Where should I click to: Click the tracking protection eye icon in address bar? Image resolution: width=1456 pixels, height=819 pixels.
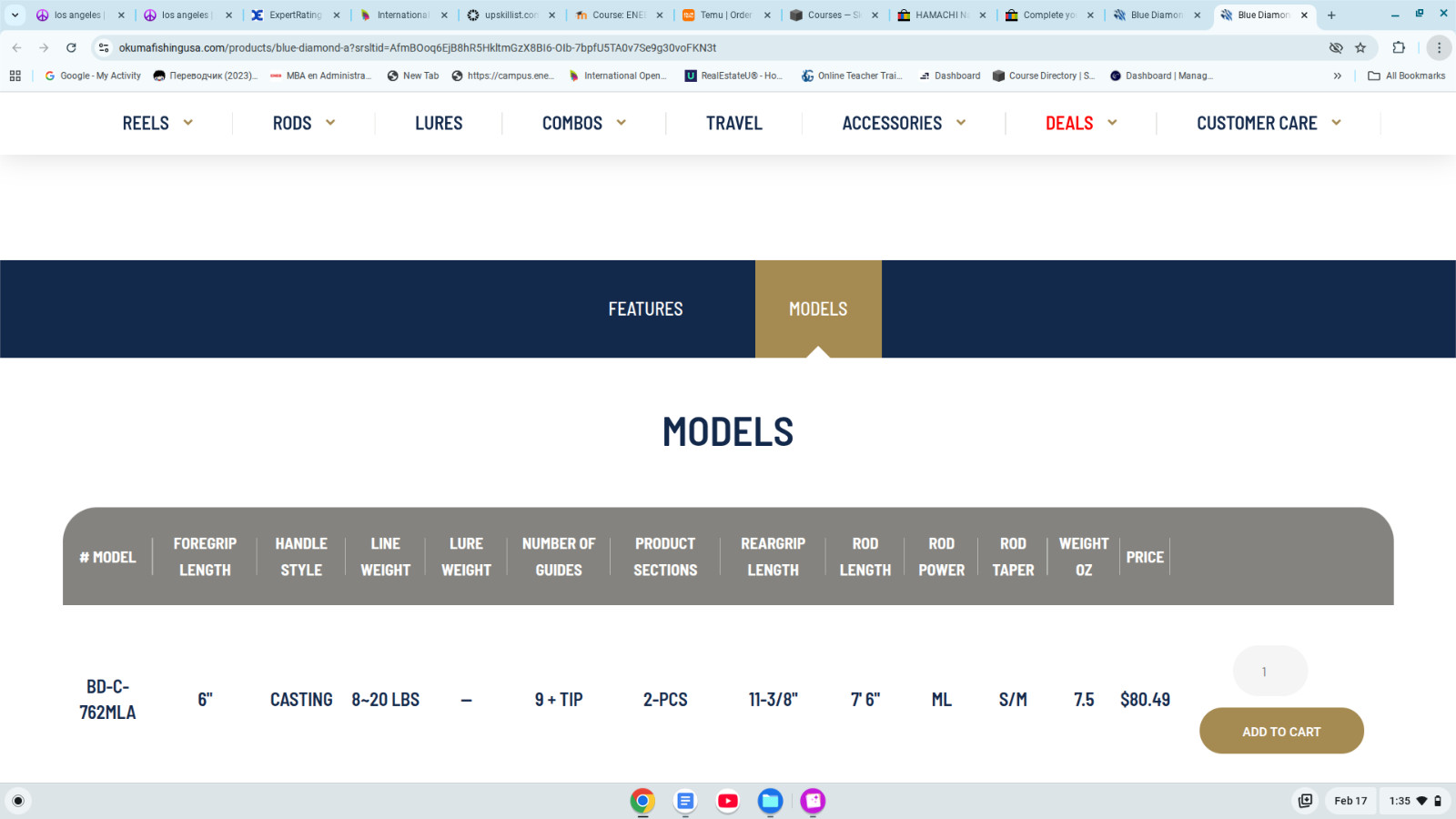1336,47
